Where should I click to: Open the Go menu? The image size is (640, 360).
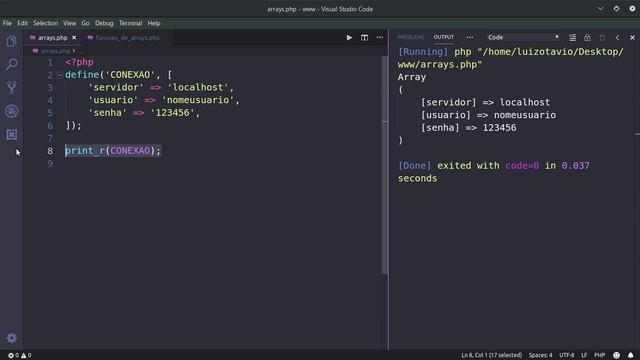(85, 23)
